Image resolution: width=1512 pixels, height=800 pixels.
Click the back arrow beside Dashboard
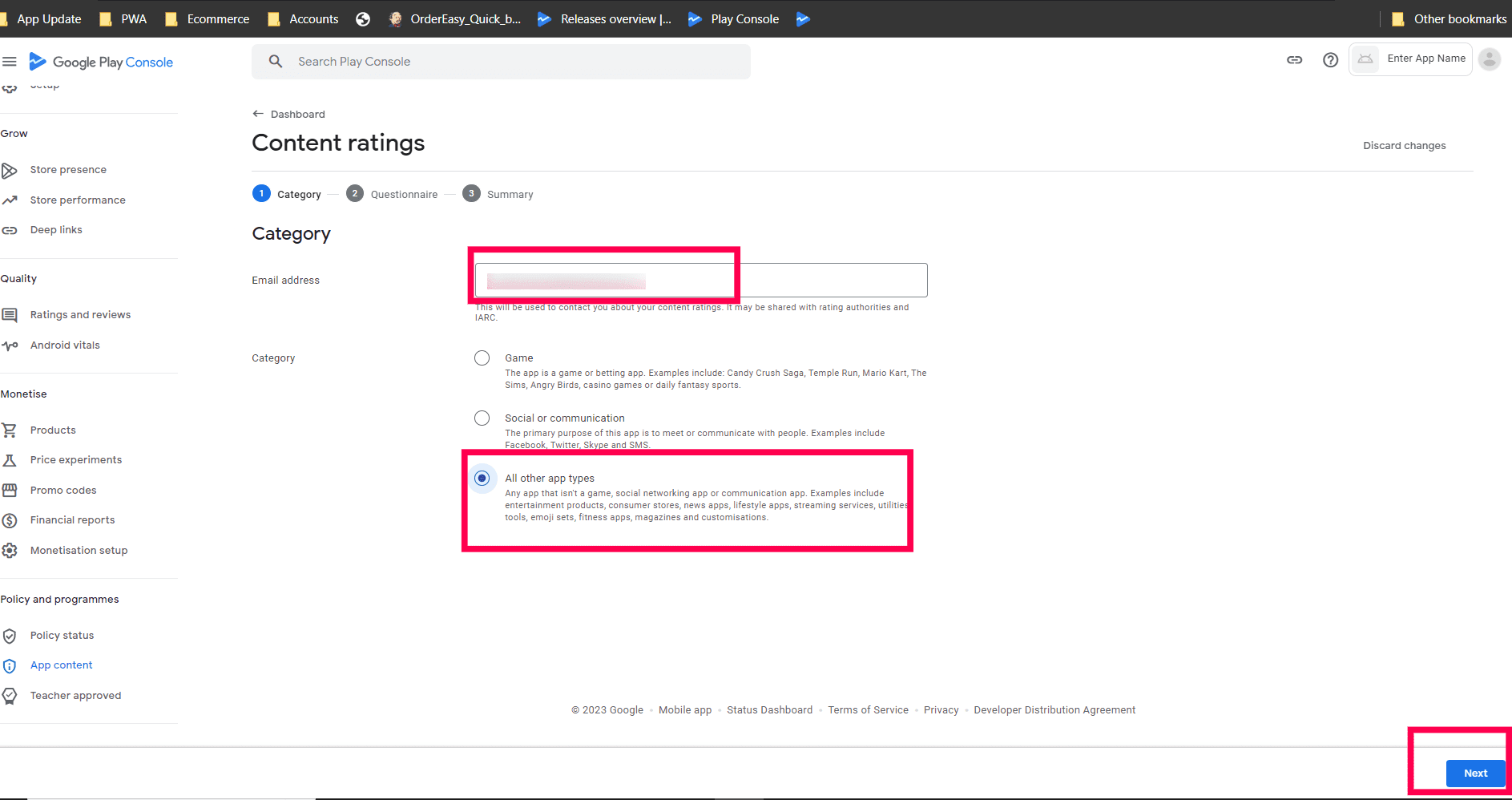[x=258, y=114]
